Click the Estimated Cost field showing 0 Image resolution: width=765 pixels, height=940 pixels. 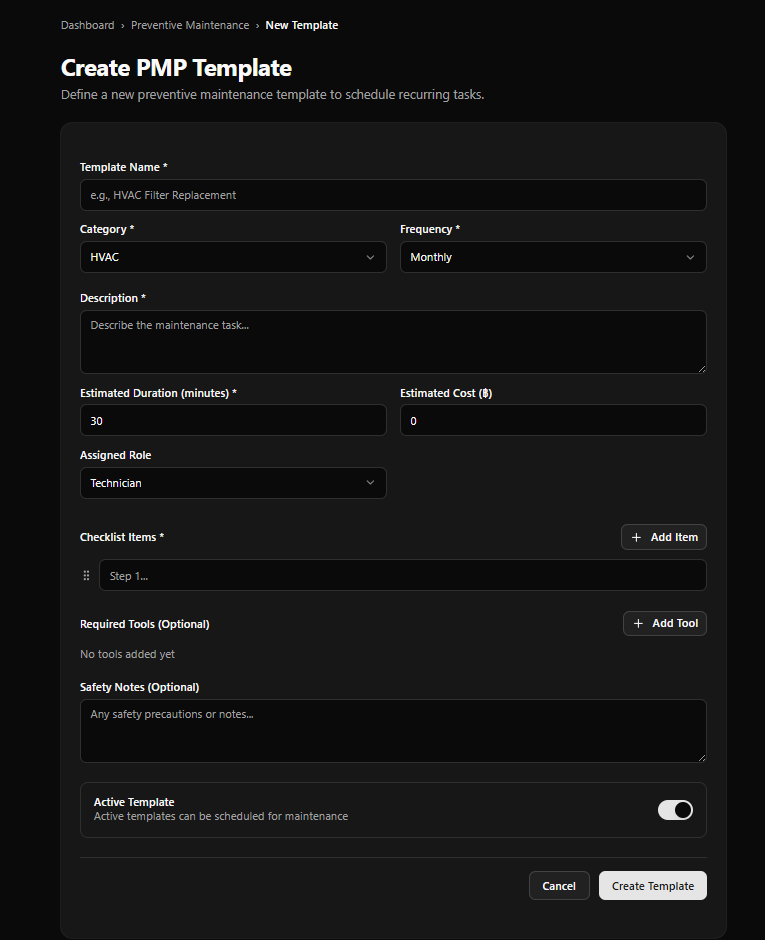553,420
